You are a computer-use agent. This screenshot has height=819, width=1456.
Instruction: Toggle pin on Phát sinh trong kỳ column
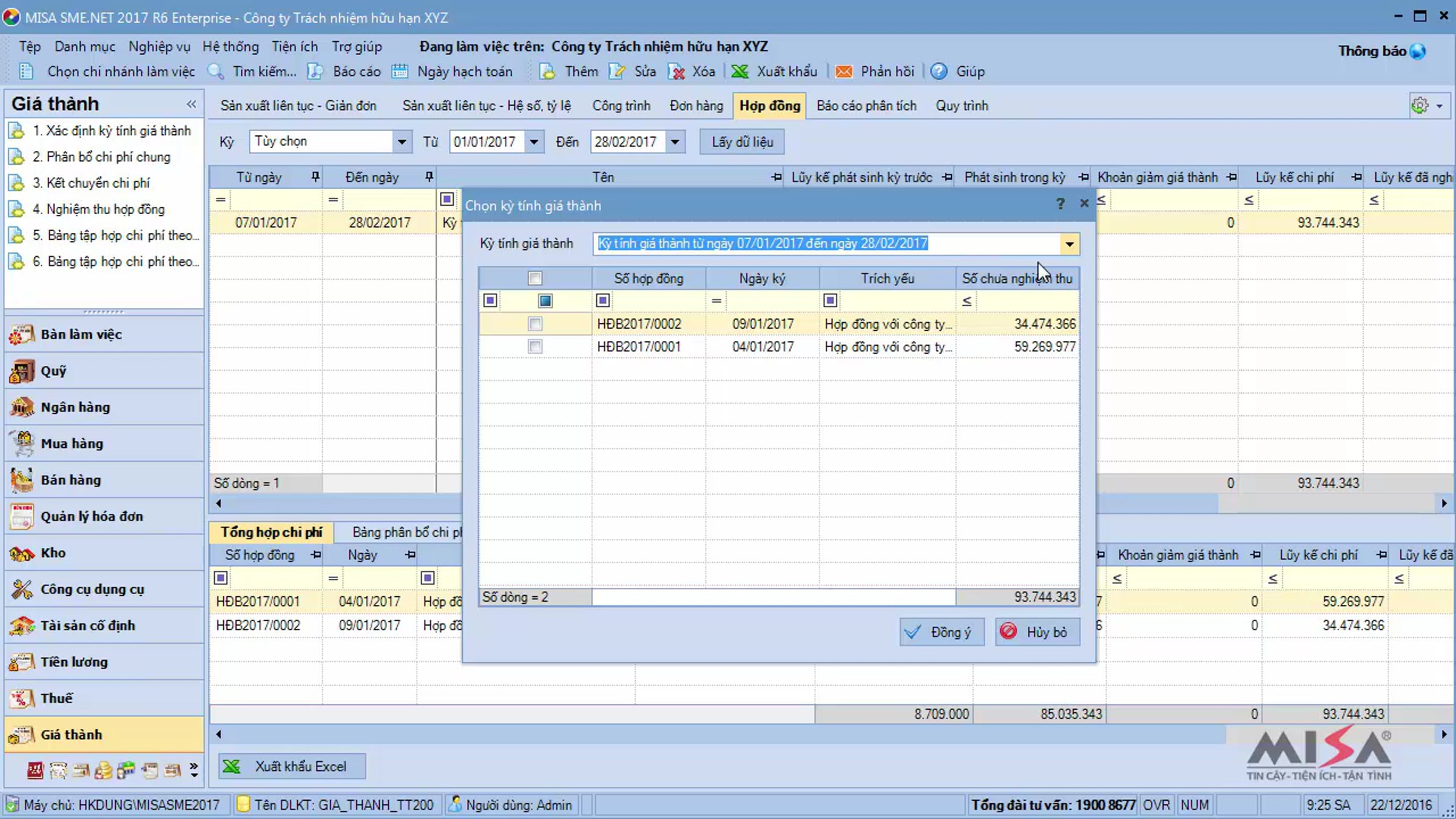pos(1083,177)
